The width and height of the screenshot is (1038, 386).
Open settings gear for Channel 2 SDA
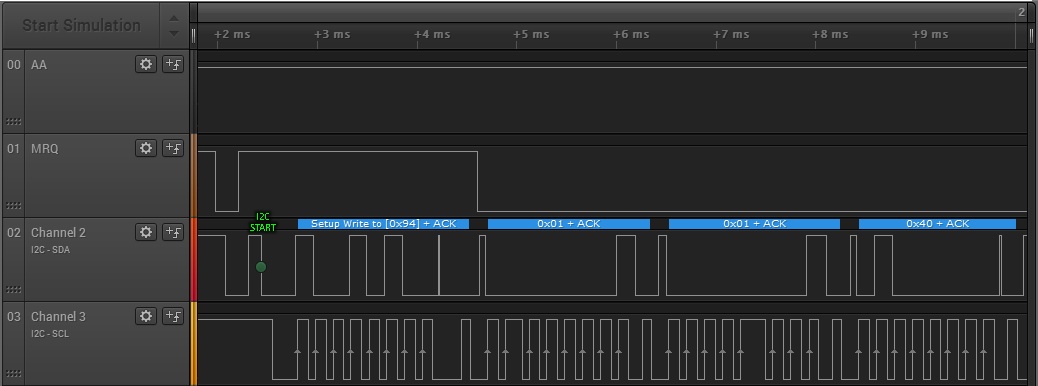(x=146, y=232)
